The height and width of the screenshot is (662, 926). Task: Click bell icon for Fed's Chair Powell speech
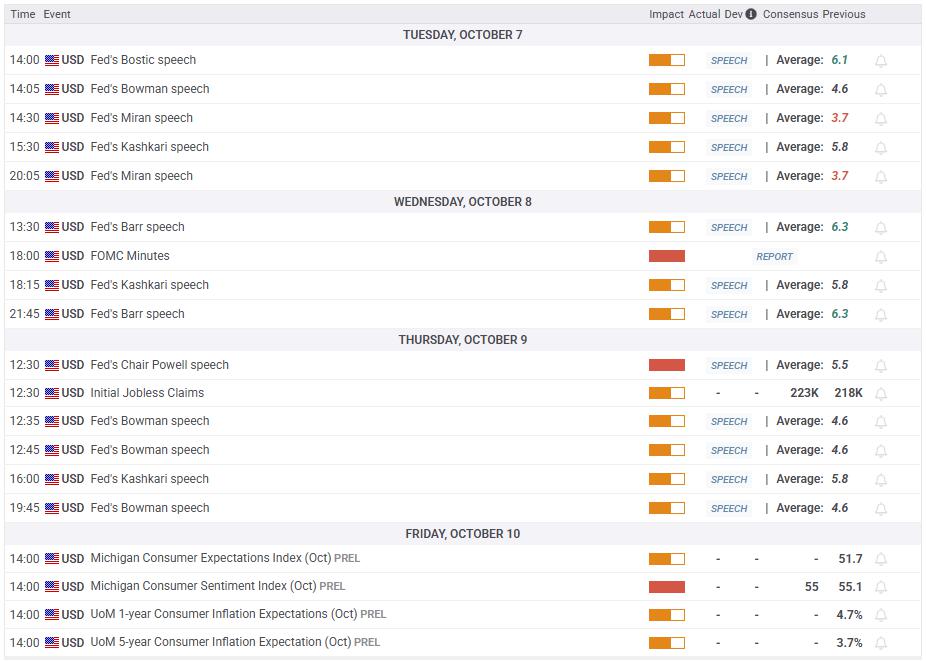pyautogui.click(x=881, y=366)
